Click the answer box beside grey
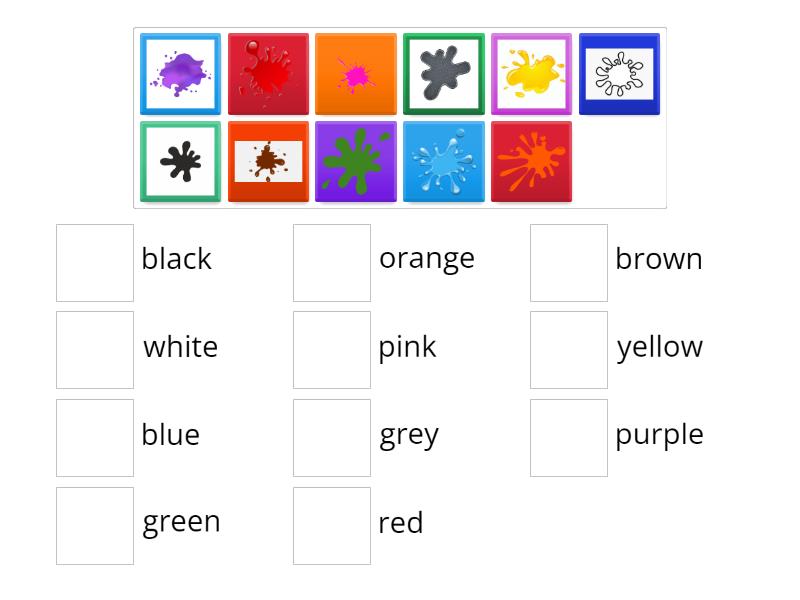Screen dimensions: 800x600 coord(332,438)
